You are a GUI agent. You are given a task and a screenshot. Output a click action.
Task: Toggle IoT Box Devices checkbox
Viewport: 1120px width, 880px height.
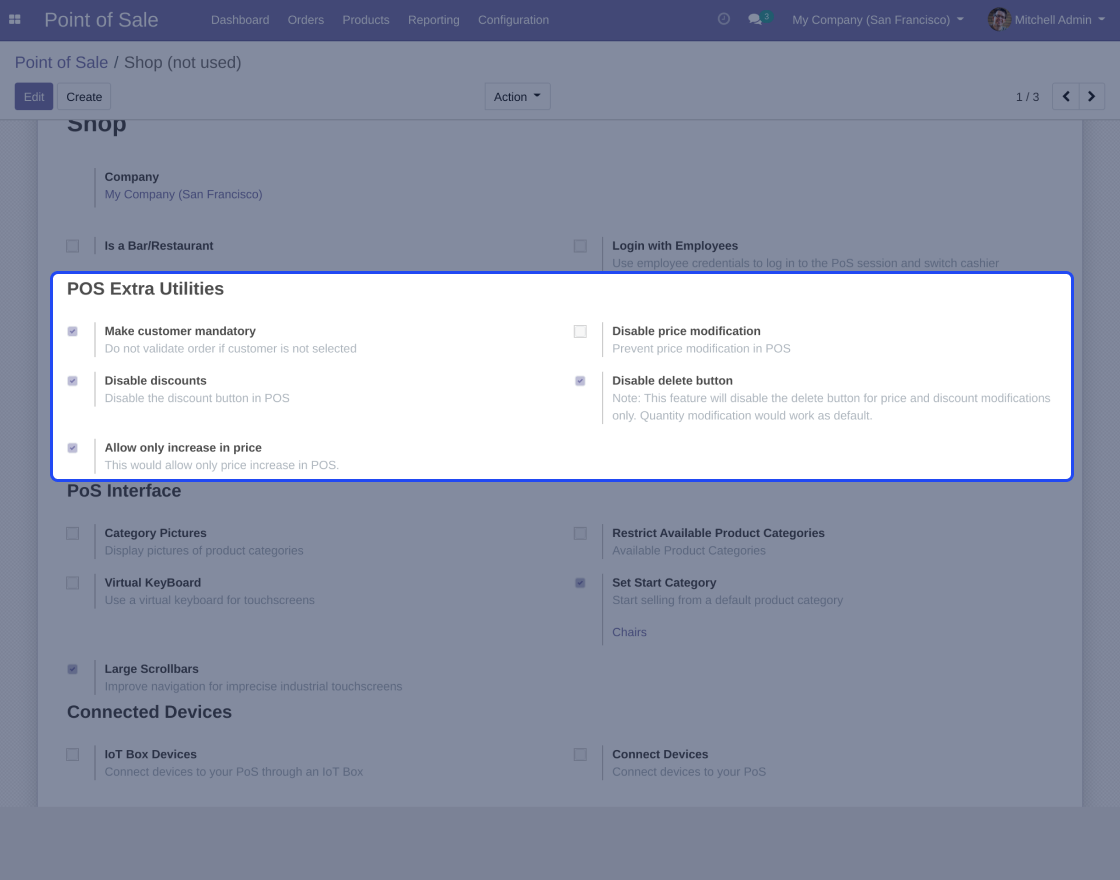click(x=73, y=754)
